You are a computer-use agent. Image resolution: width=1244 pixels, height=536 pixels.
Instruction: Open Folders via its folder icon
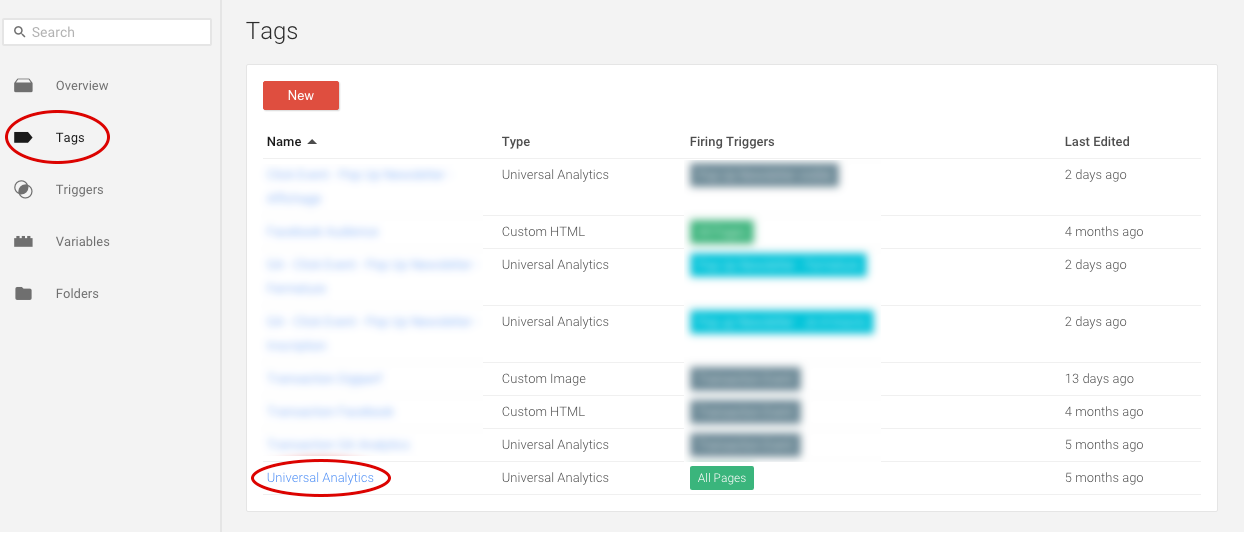tap(23, 293)
